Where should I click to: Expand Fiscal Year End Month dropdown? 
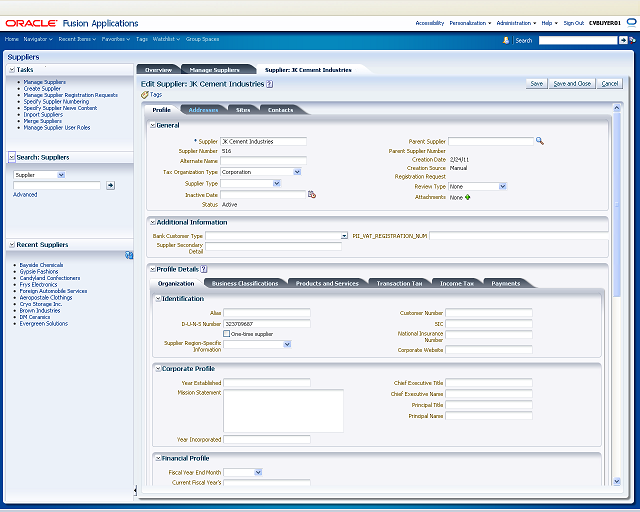(x=258, y=472)
